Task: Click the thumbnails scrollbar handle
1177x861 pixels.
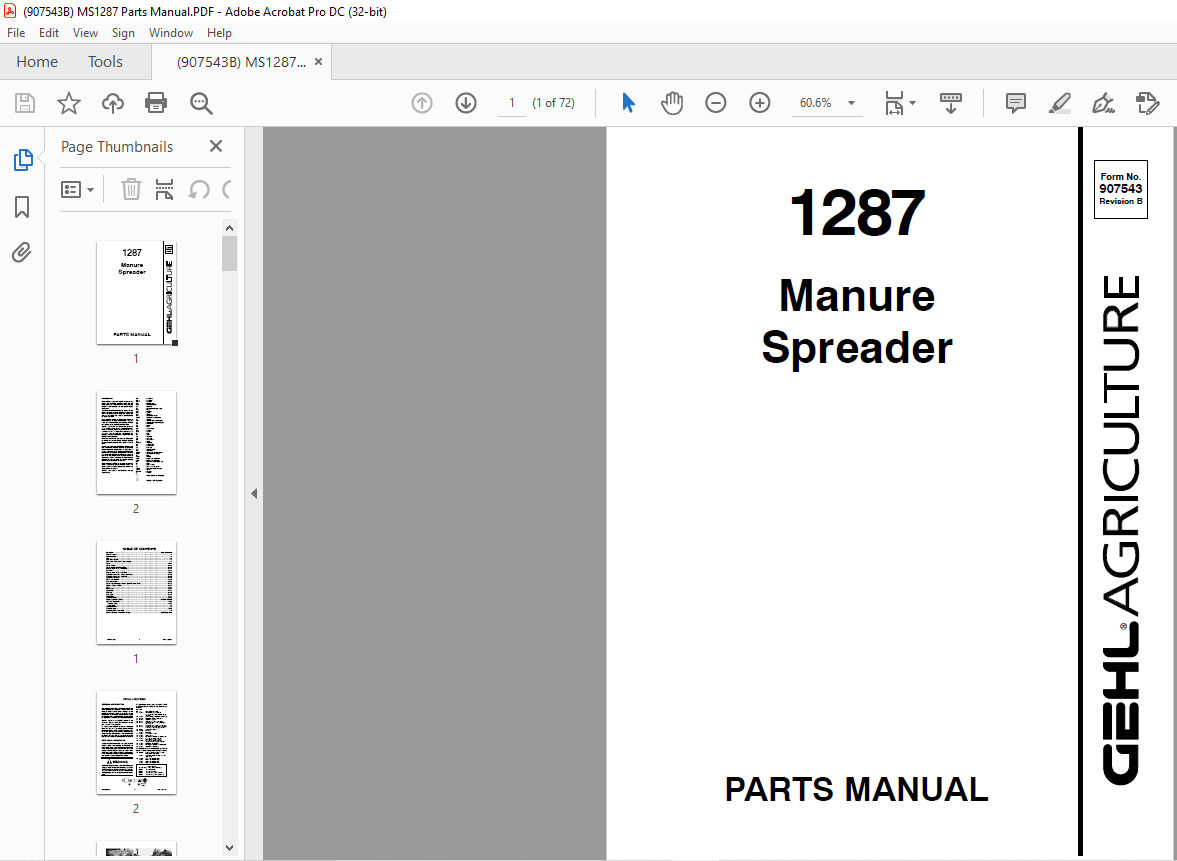Action: (x=230, y=253)
